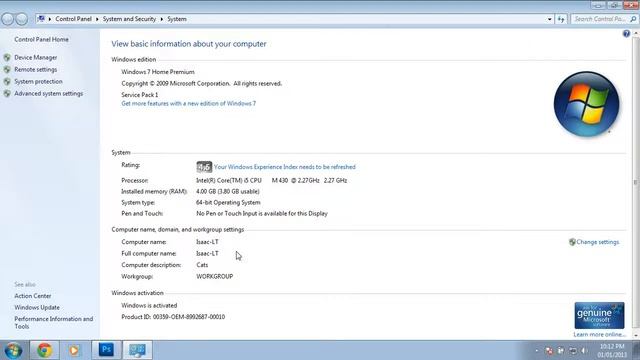This screenshot has height=360, width=640.
Task: Click the WORKGROUP value
Action: [215, 276]
